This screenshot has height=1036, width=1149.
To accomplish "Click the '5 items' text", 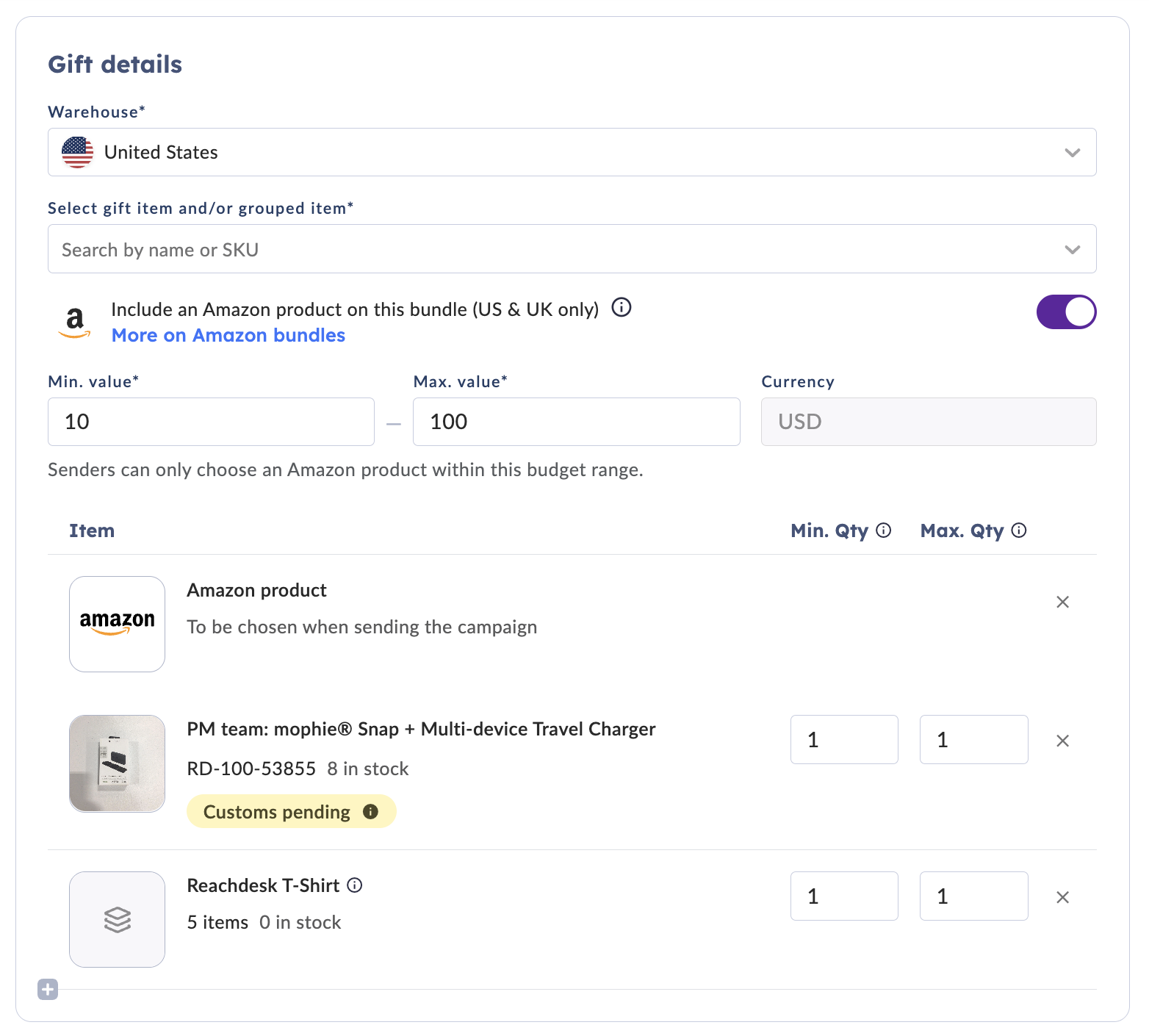I will click(x=218, y=922).
